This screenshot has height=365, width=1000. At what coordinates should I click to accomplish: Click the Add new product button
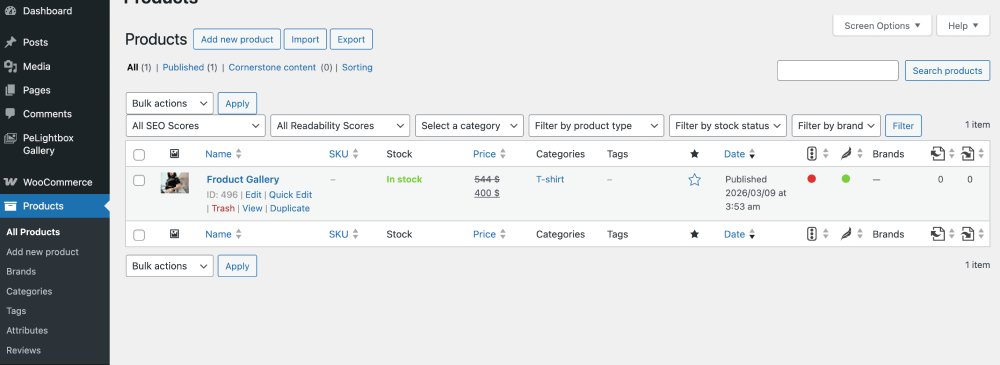coord(237,39)
